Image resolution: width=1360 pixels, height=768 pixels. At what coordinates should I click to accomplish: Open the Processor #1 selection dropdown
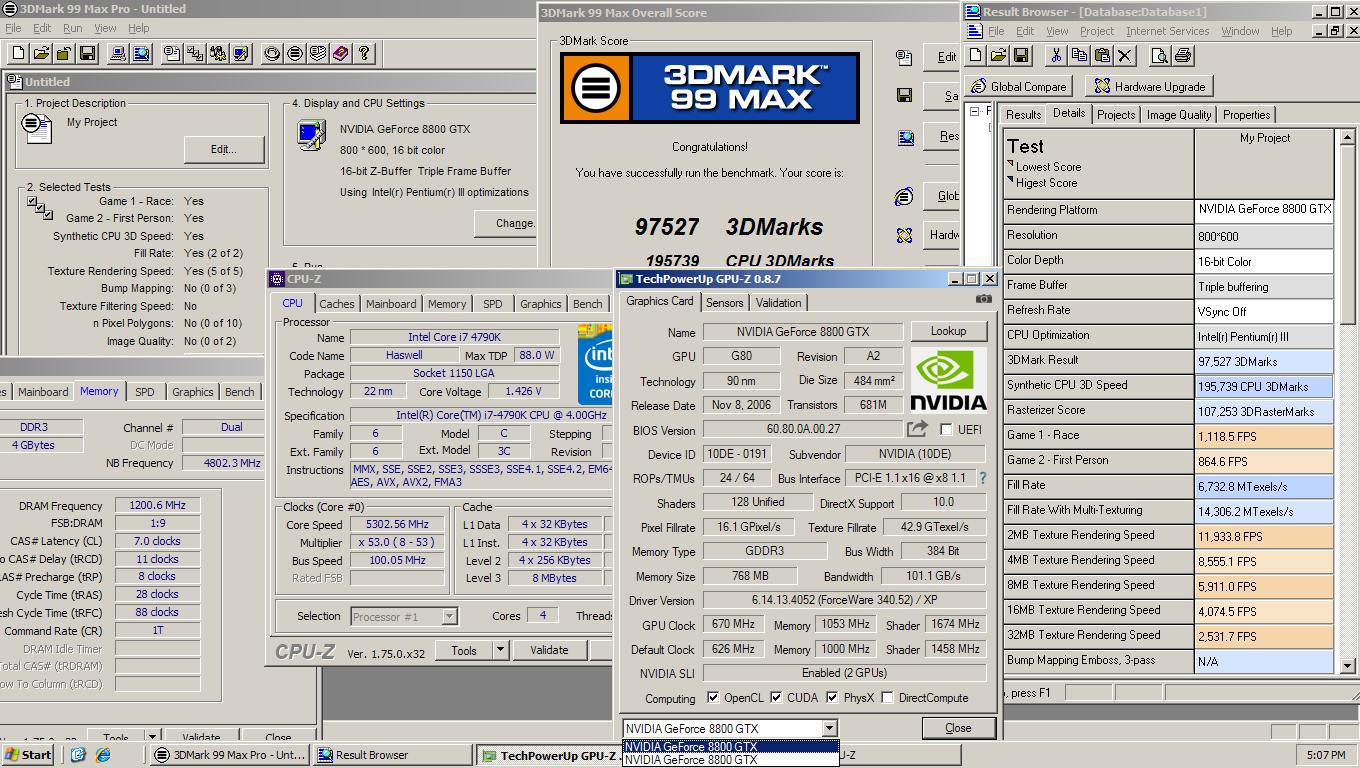click(450, 617)
